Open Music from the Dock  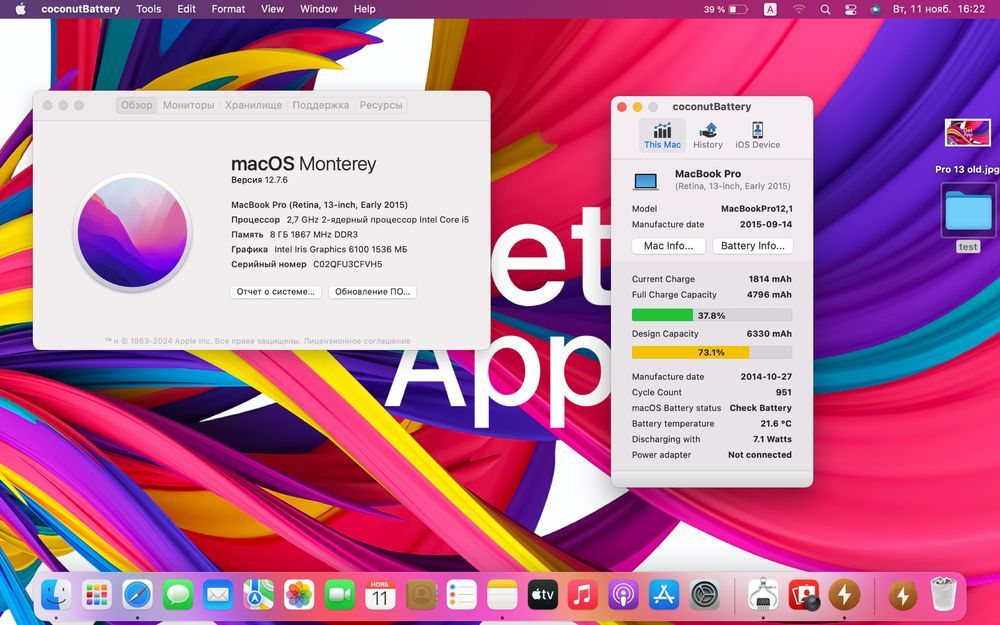pos(582,596)
